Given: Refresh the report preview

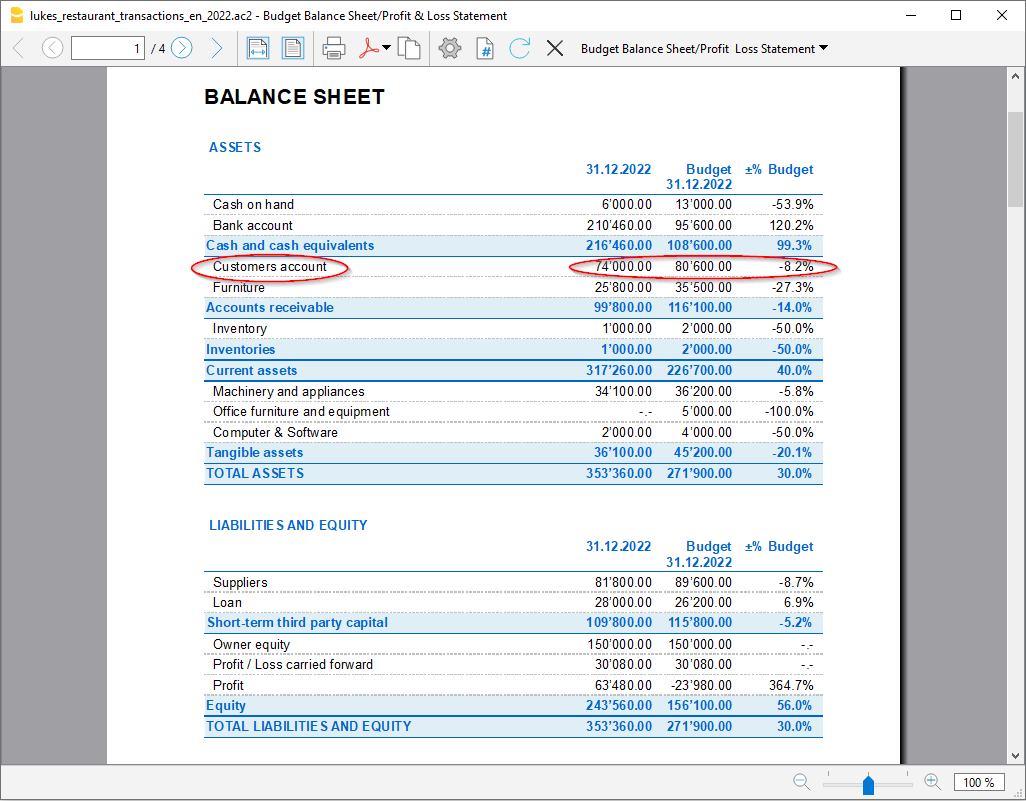Looking at the screenshot, I should pyautogui.click(x=519, y=48).
